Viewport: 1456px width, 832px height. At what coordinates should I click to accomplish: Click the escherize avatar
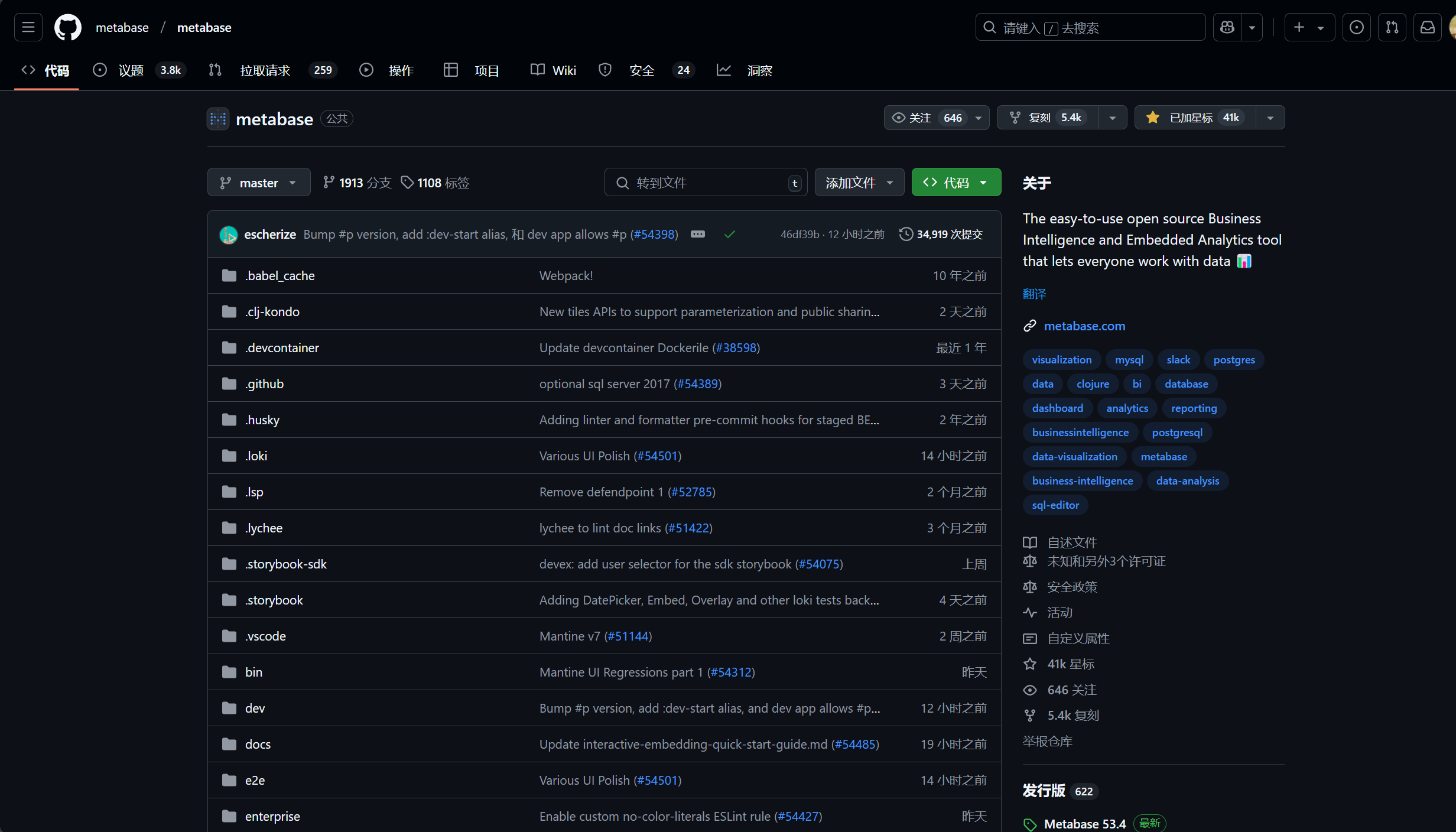[228, 235]
